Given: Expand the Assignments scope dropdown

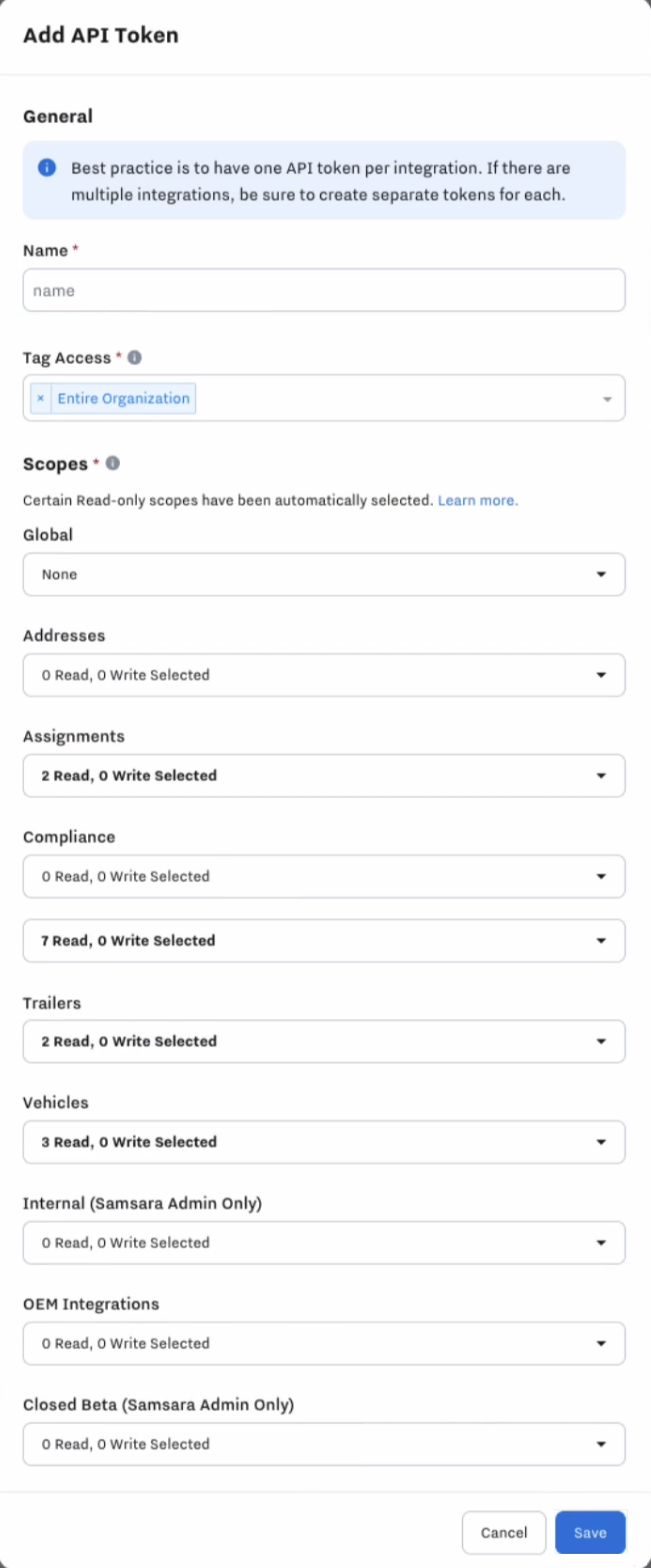Looking at the screenshot, I should click(323, 776).
